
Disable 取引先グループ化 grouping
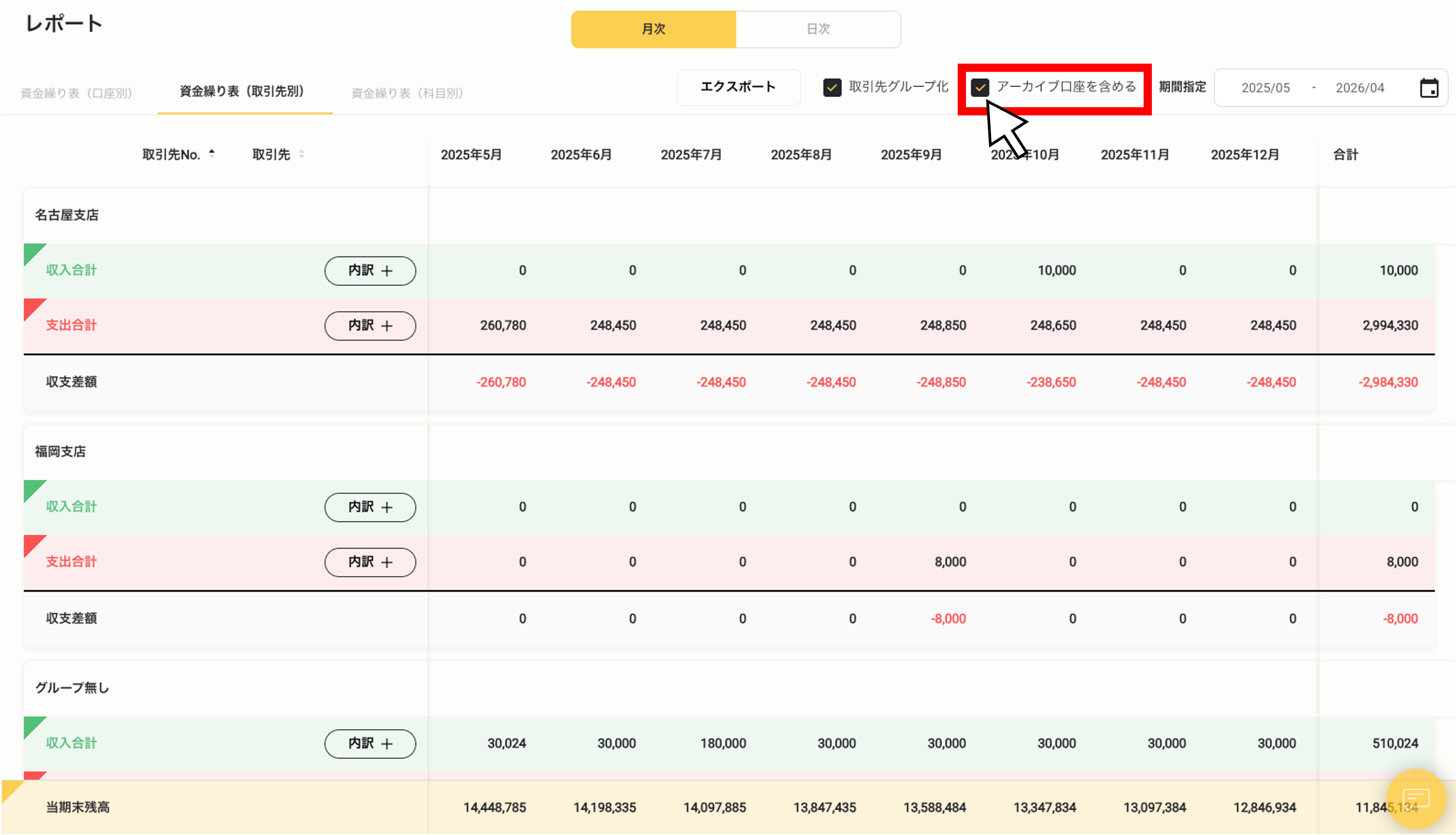(832, 87)
